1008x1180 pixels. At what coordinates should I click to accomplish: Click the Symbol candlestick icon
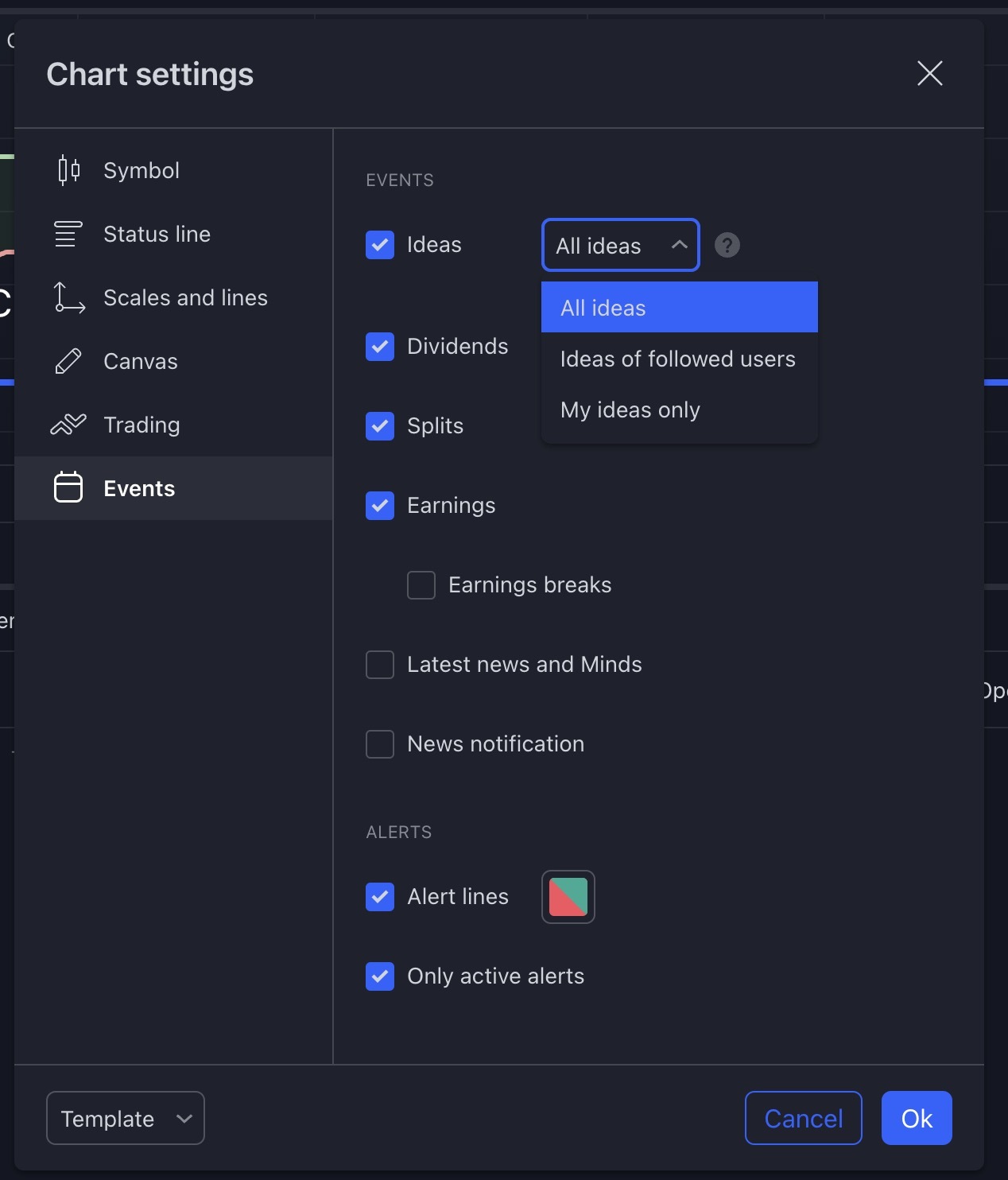pos(69,170)
